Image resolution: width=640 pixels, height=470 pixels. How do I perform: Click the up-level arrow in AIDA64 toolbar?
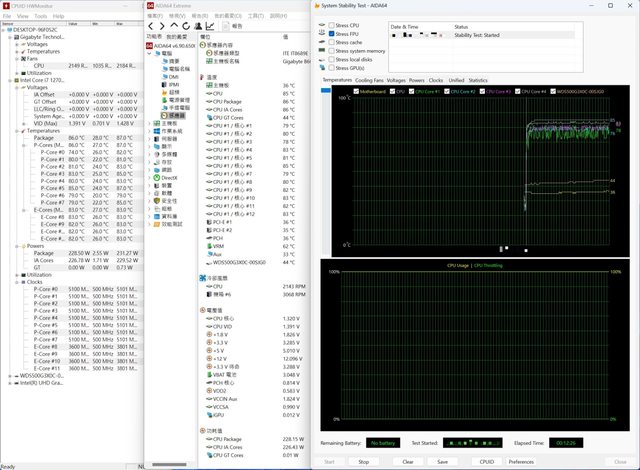click(175, 27)
